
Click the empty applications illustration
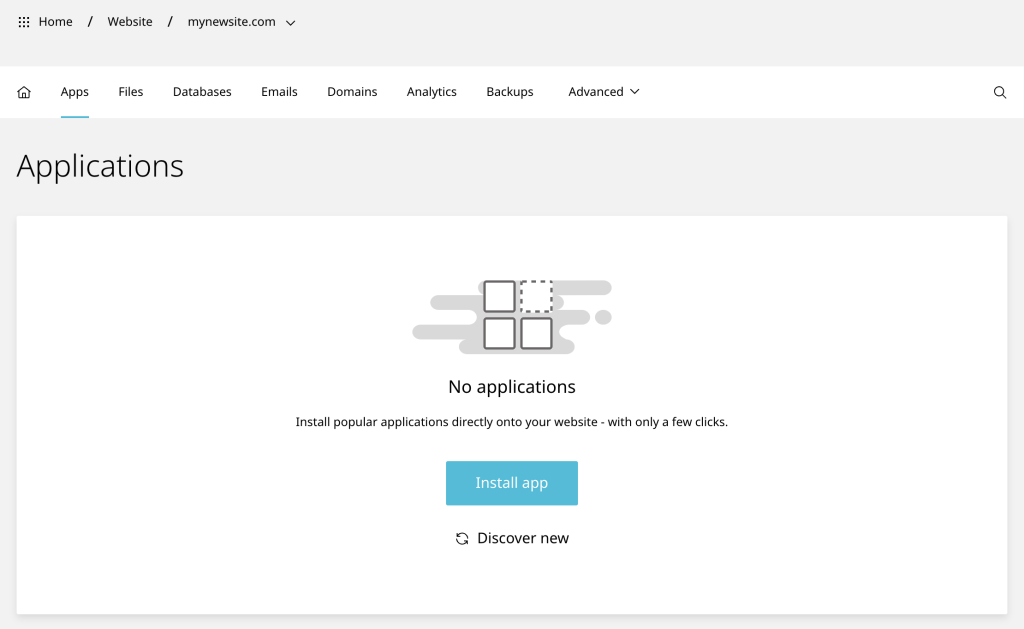(x=512, y=317)
